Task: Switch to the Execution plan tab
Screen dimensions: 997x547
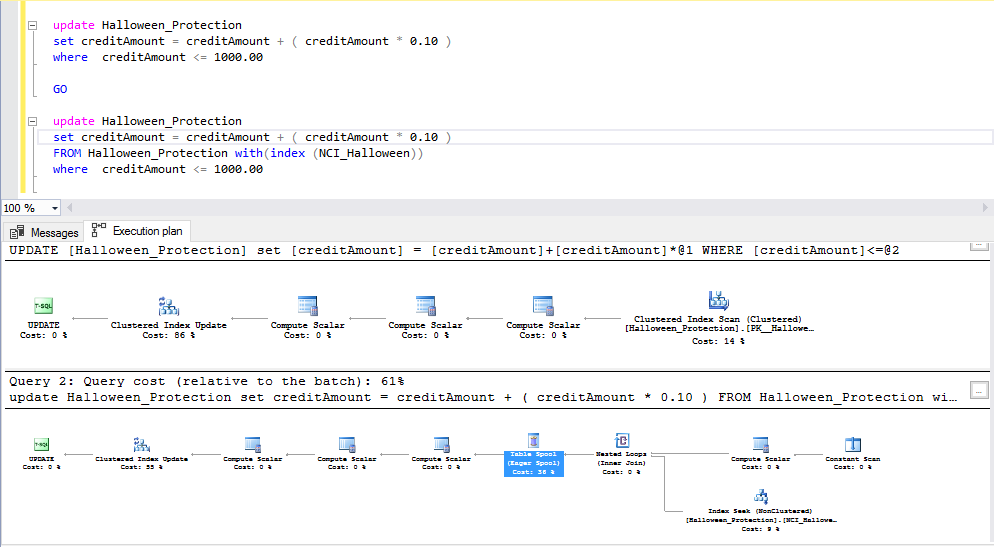Action: (x=137, y=231)
